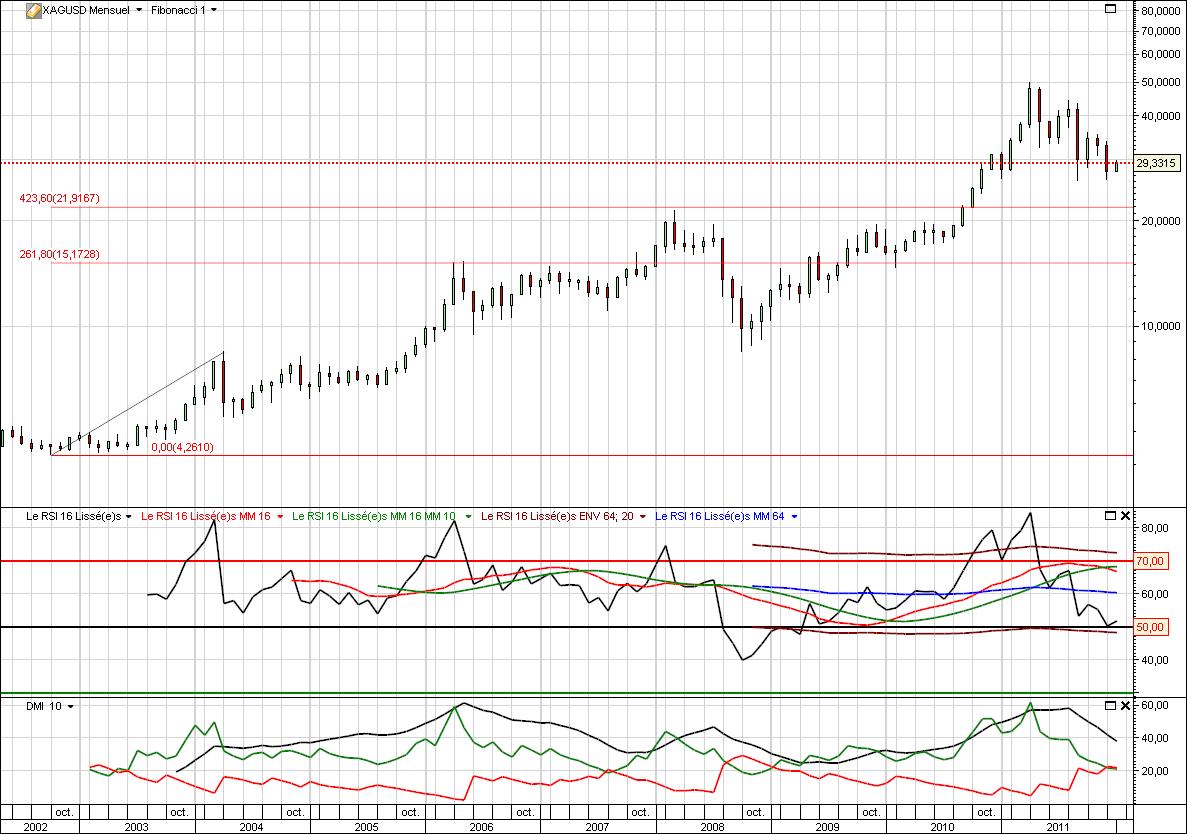Click the 20,0000 price axis value

point(1161,221)
